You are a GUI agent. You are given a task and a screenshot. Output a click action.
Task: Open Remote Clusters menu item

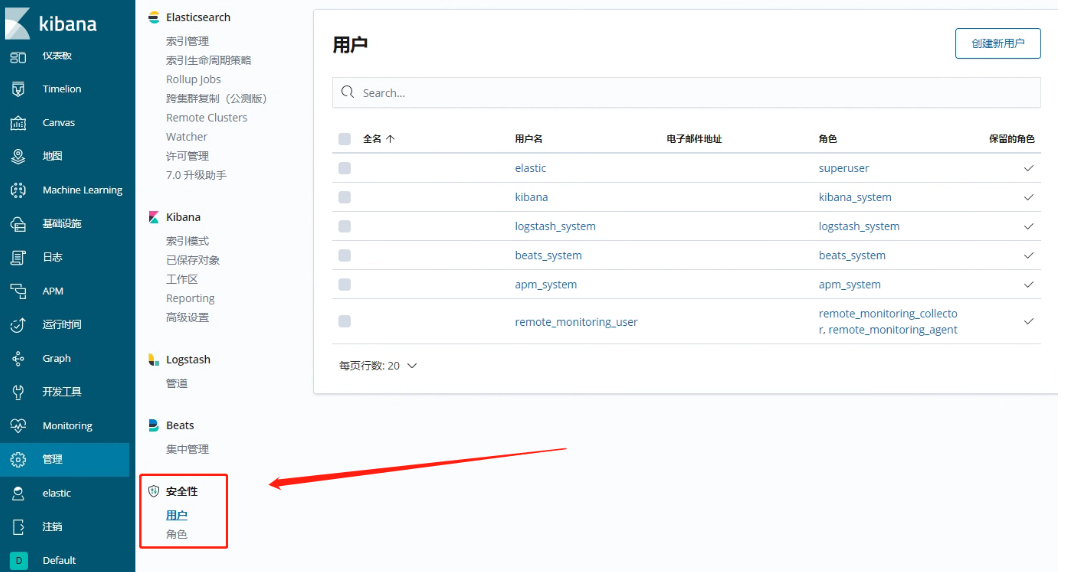coord(207,117)
